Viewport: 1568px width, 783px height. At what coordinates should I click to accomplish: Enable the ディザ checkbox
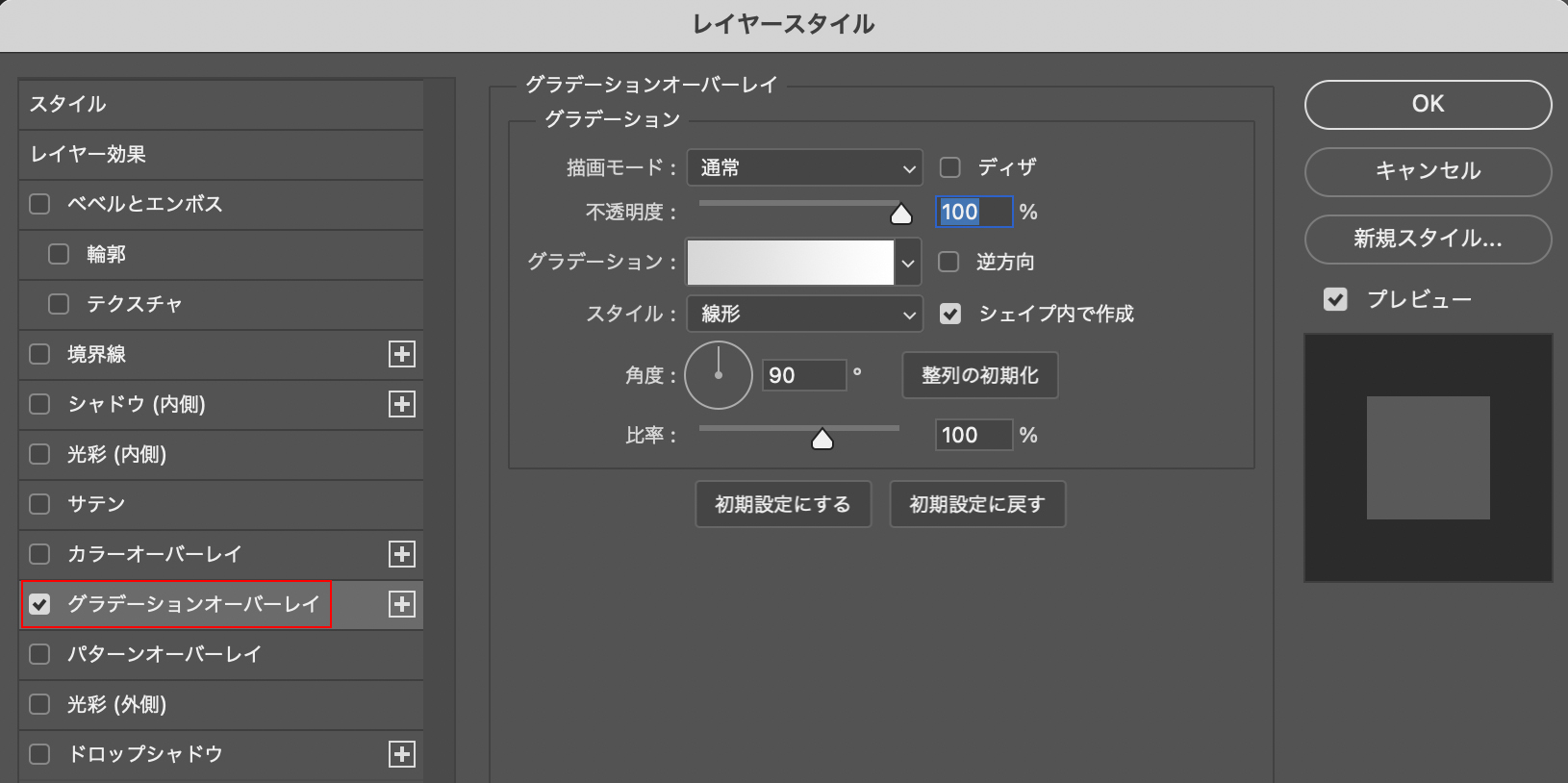tap(950, 167)
